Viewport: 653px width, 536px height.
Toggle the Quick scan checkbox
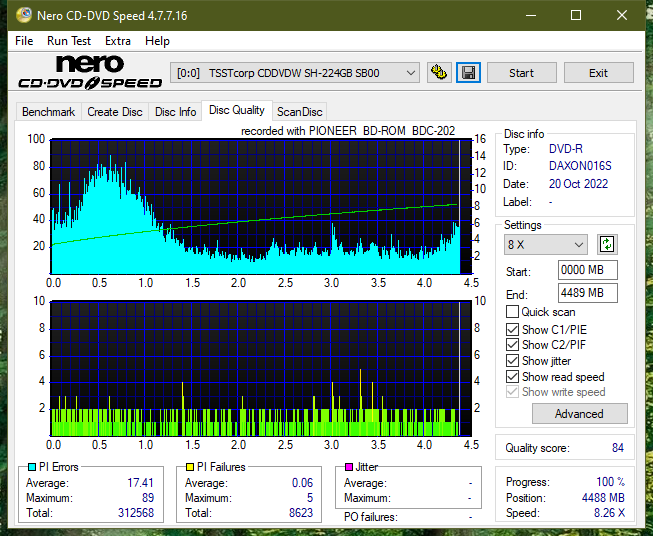[x=512, y=312]
